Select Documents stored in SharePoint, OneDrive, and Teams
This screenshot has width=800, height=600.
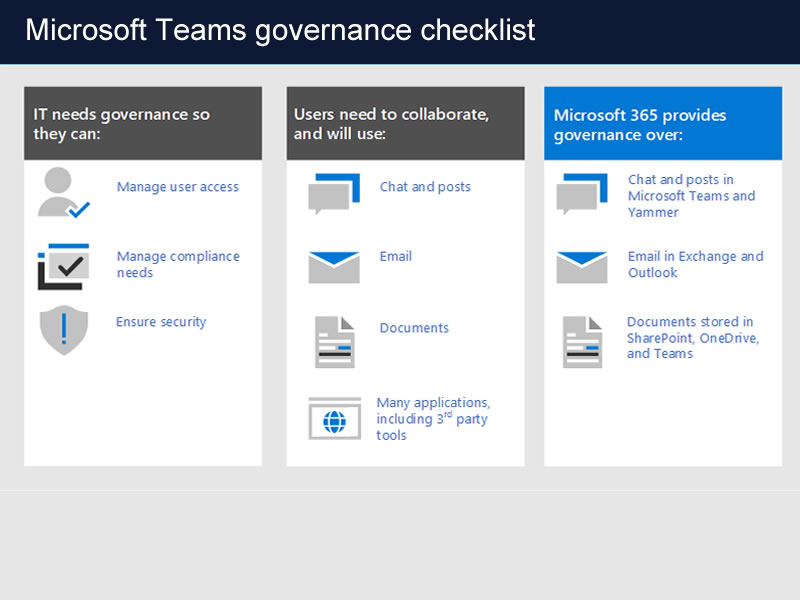tap(692, 337)
